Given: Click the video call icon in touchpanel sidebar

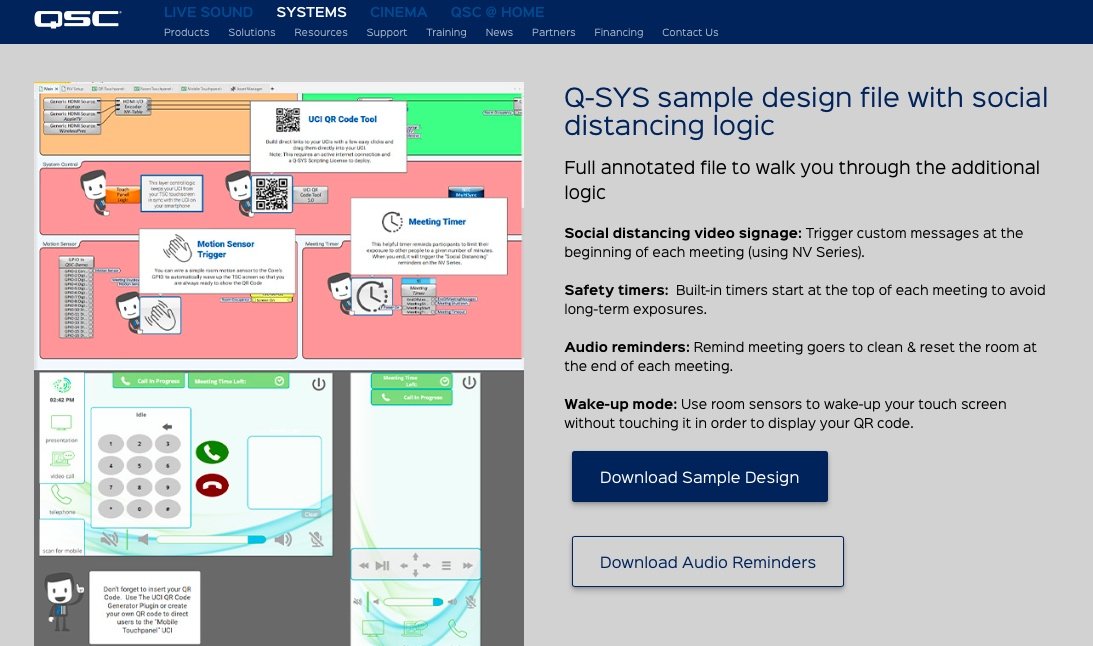Looking at the screenshot, I should click(x=61, y=459).
